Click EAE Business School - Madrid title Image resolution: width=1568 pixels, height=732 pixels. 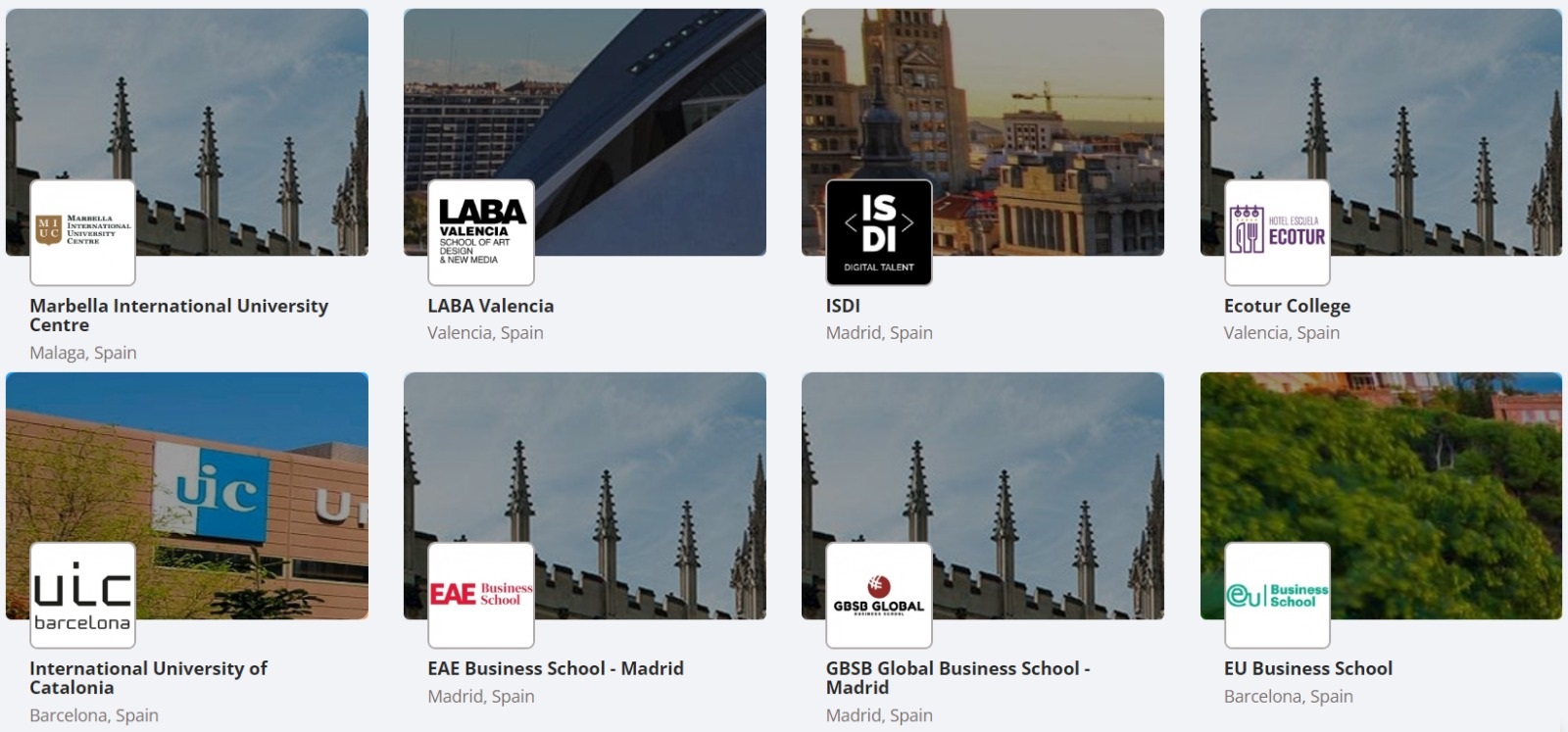(x=556, y=668)
